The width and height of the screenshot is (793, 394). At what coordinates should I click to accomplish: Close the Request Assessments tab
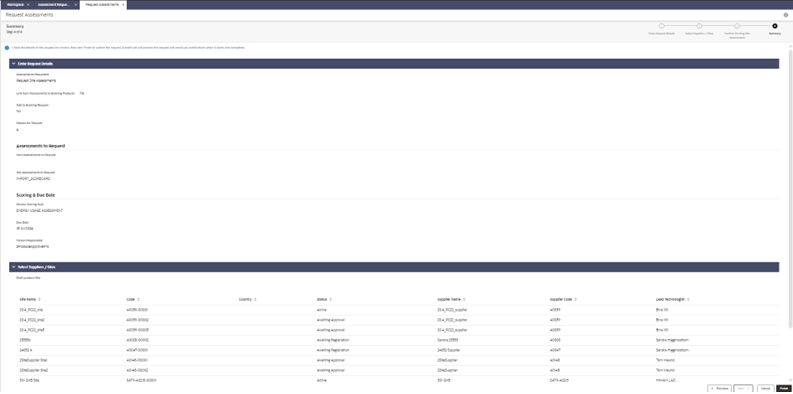[123, 5]
